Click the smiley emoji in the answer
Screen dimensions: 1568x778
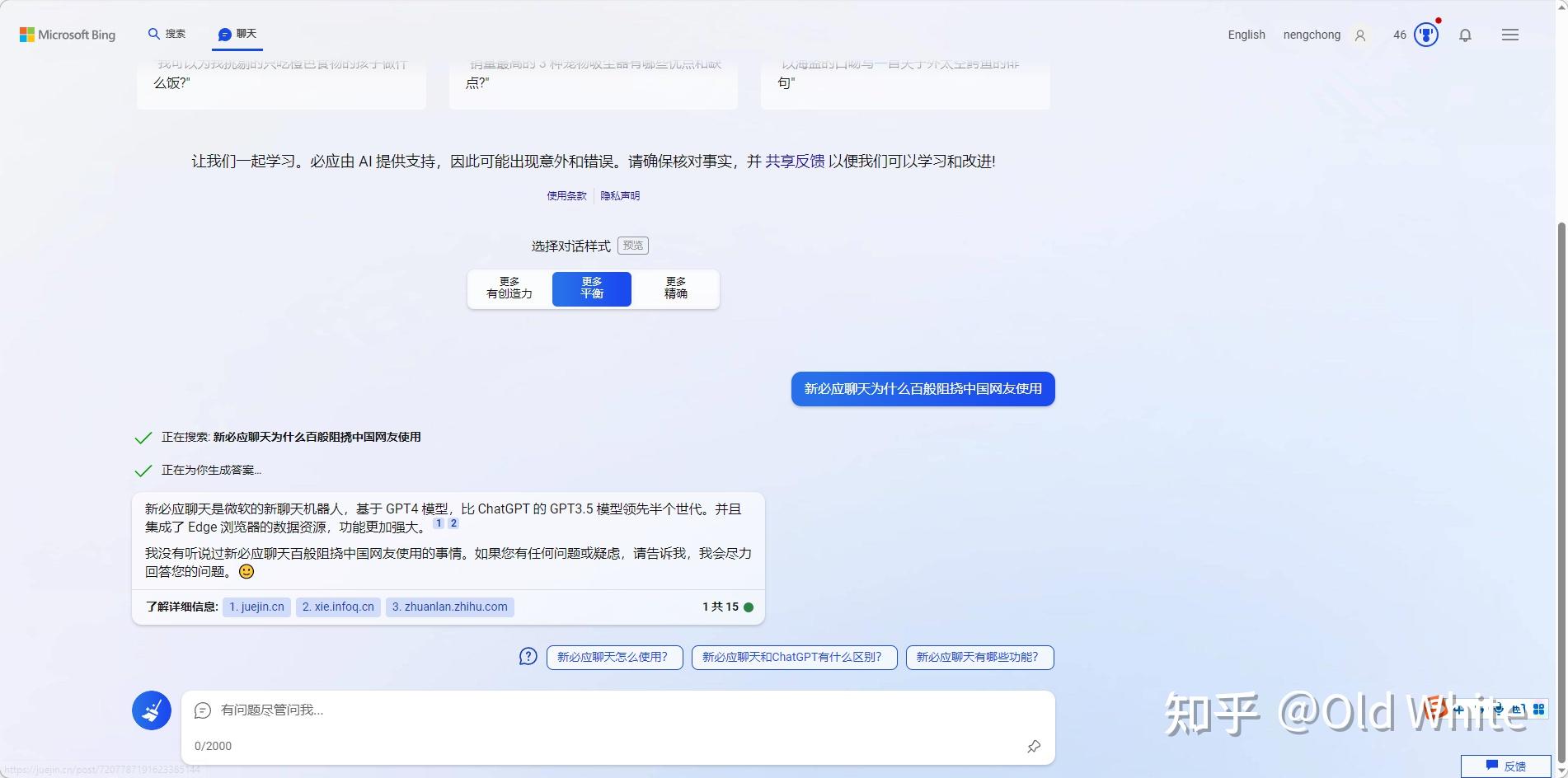click(246, 571)
